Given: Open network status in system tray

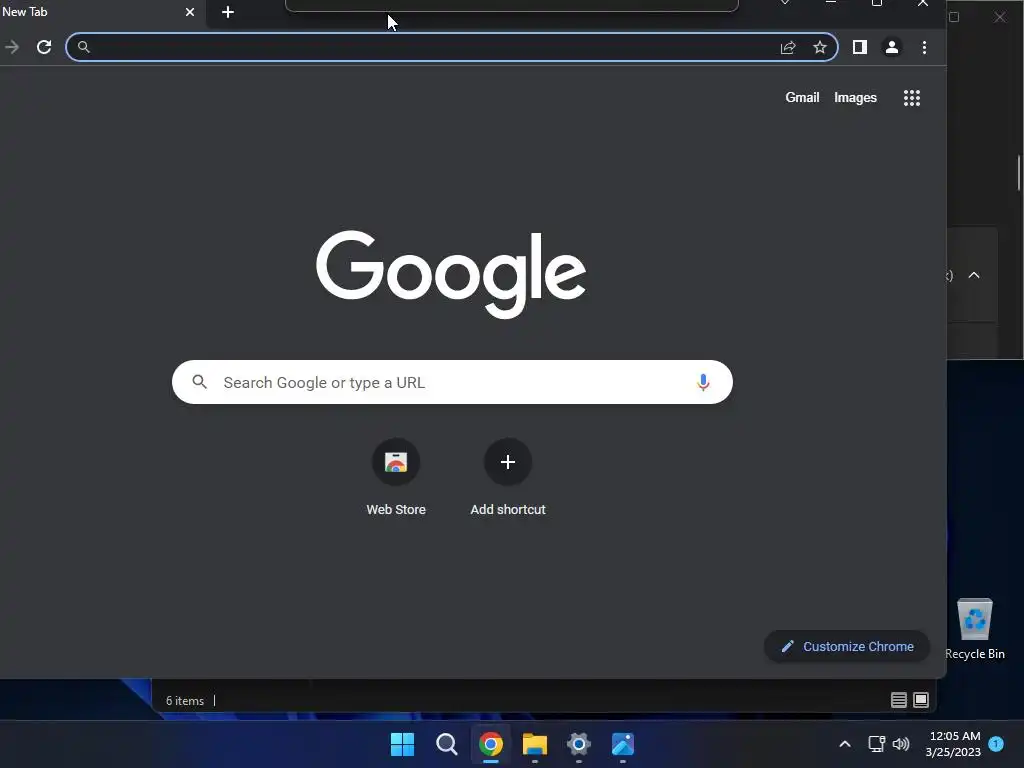Looking at the screenshot, I should click(x=876, y=744).
